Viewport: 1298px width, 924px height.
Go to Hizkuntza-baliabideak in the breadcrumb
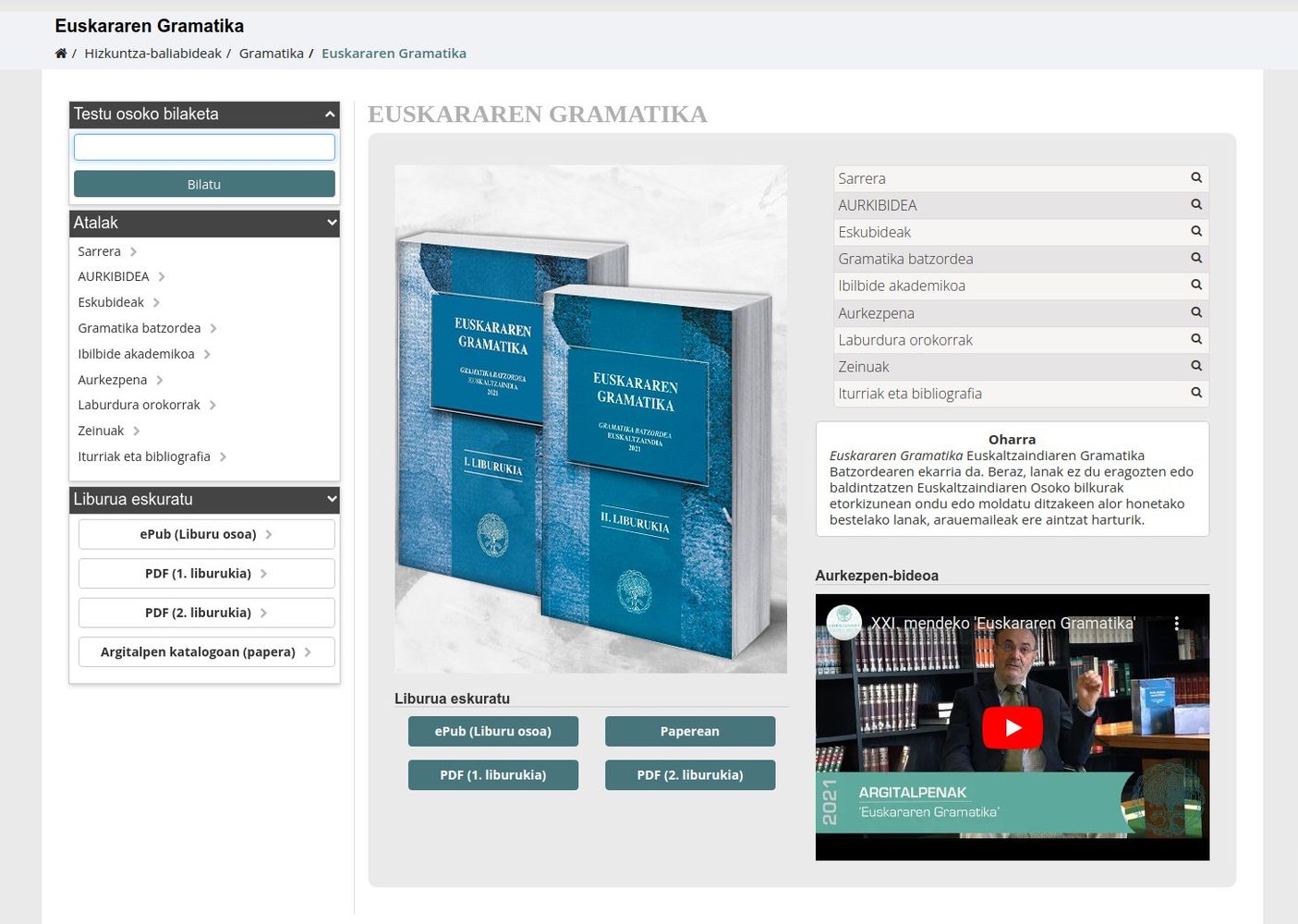[152, 54]
